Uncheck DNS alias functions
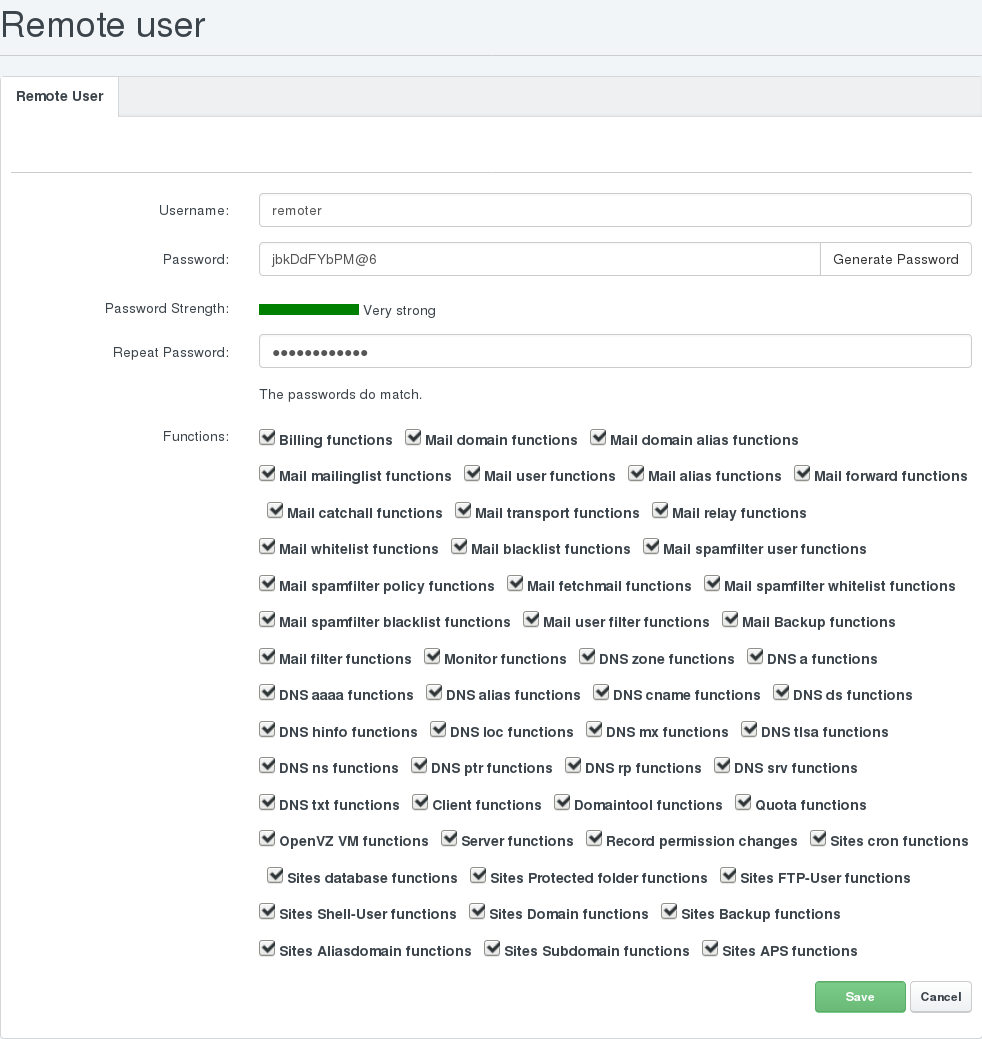982x1039 pixels. pos(434,692)
